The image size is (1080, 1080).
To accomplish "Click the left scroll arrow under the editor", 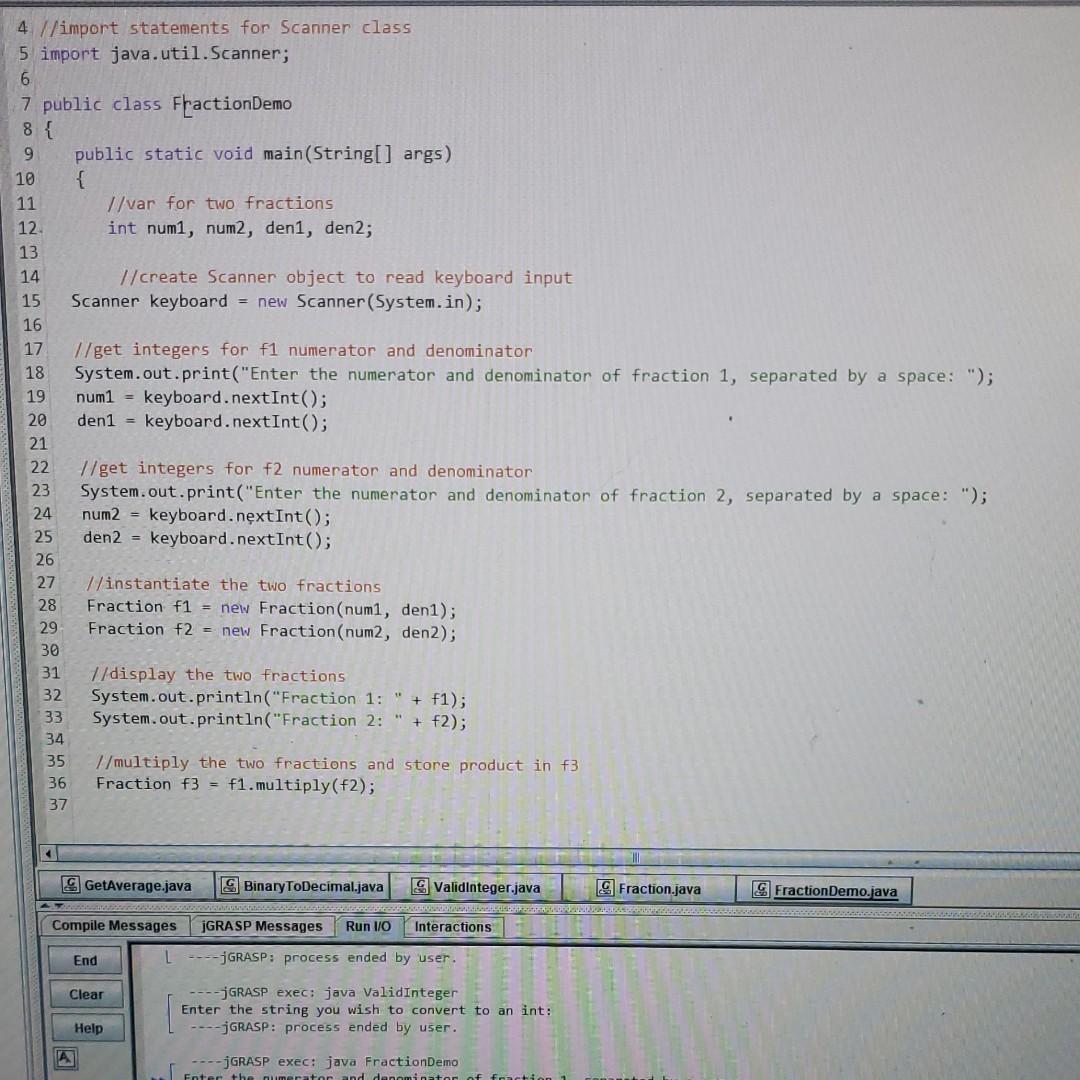I will click(x=48, y=853).
